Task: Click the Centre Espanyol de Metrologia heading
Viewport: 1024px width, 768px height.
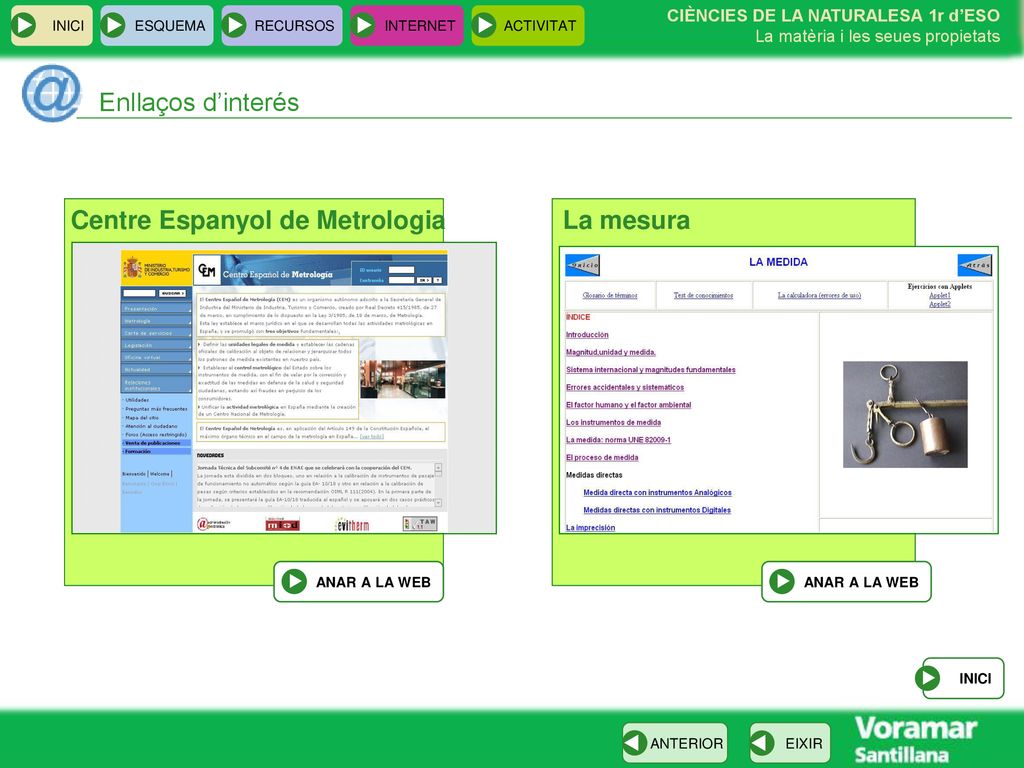Action: [x=258, y=220]
